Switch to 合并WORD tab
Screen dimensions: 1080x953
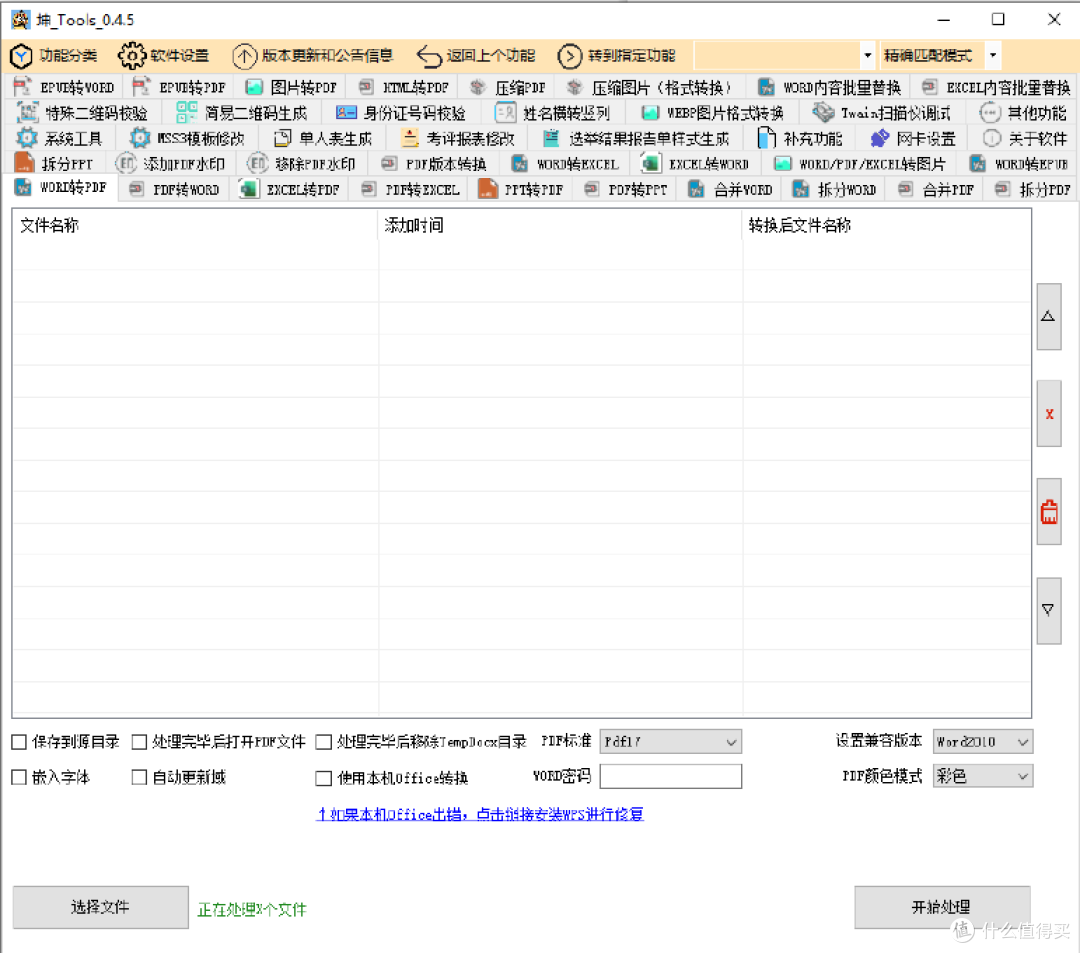pos(730,189)
